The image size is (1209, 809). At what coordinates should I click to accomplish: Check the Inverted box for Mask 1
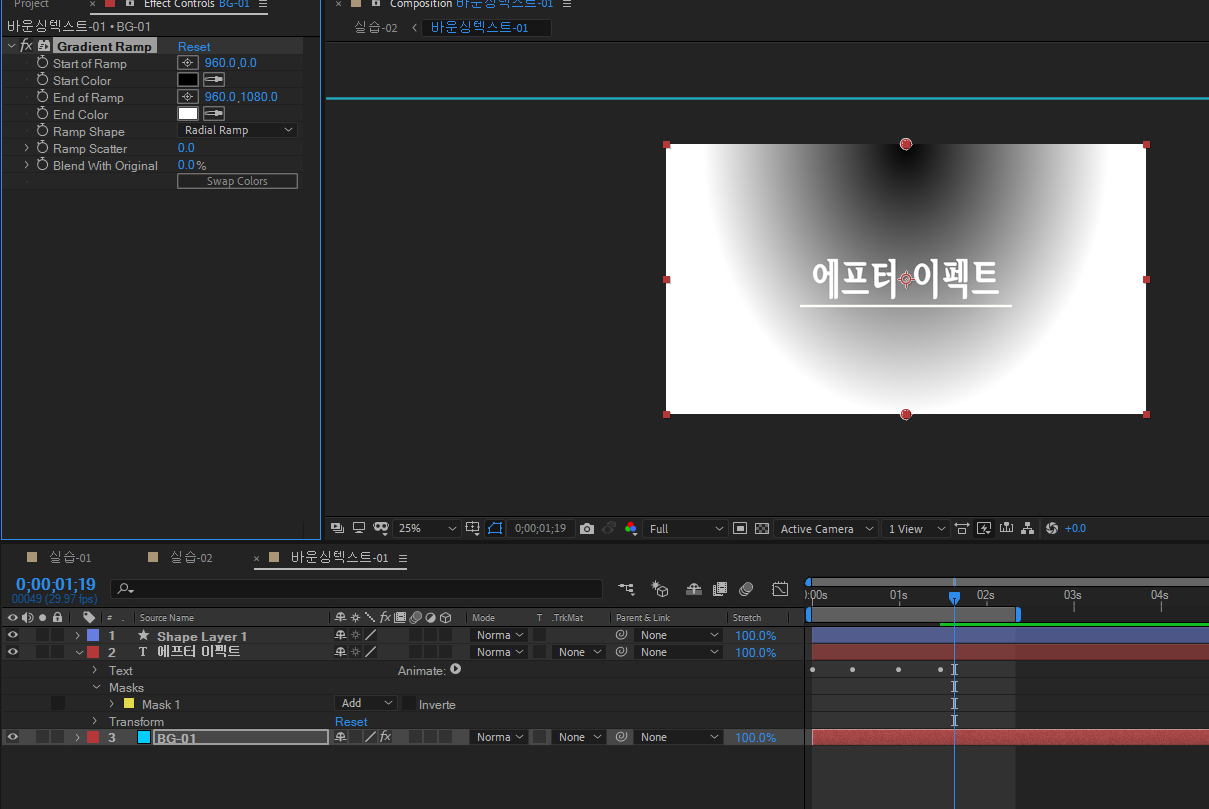(x=409, y=704)
